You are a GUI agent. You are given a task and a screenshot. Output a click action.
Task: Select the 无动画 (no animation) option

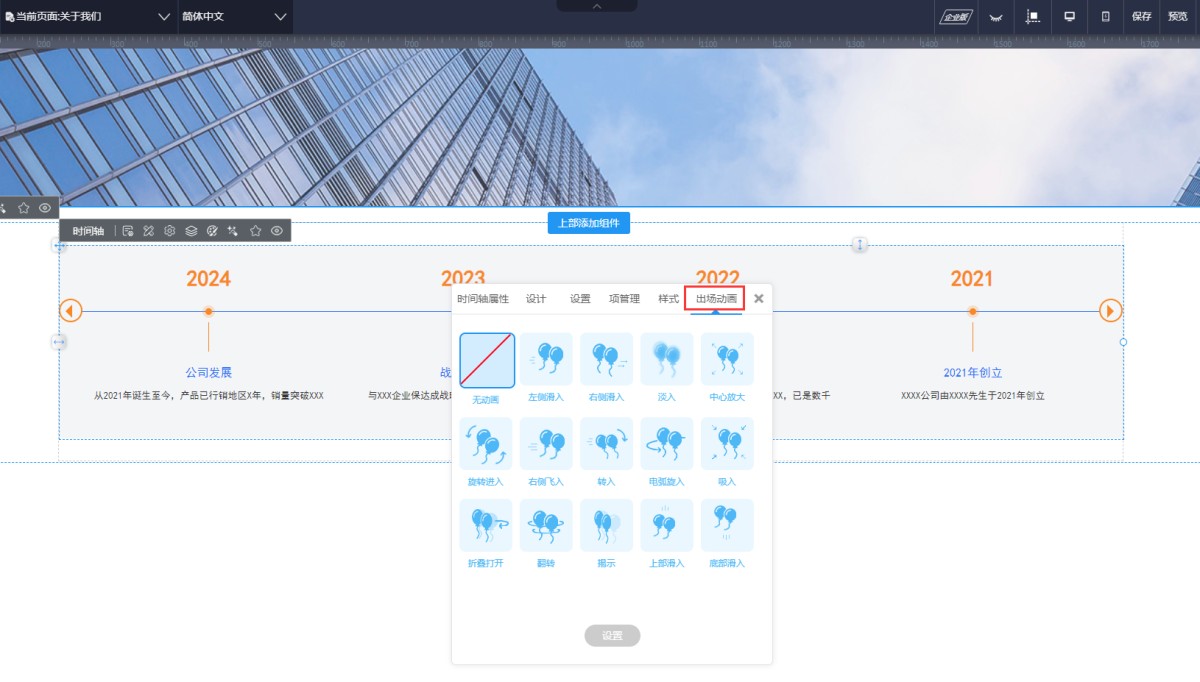487,360
